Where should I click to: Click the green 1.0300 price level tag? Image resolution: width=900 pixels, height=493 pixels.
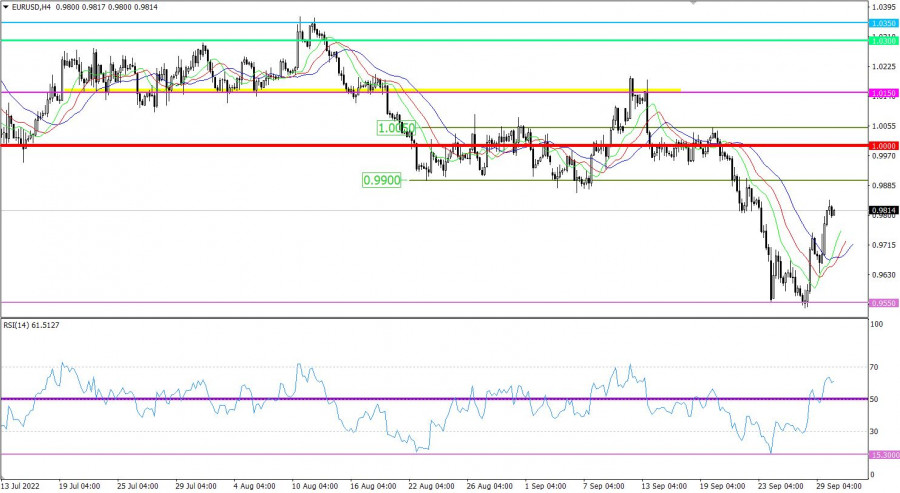point(883,40)
